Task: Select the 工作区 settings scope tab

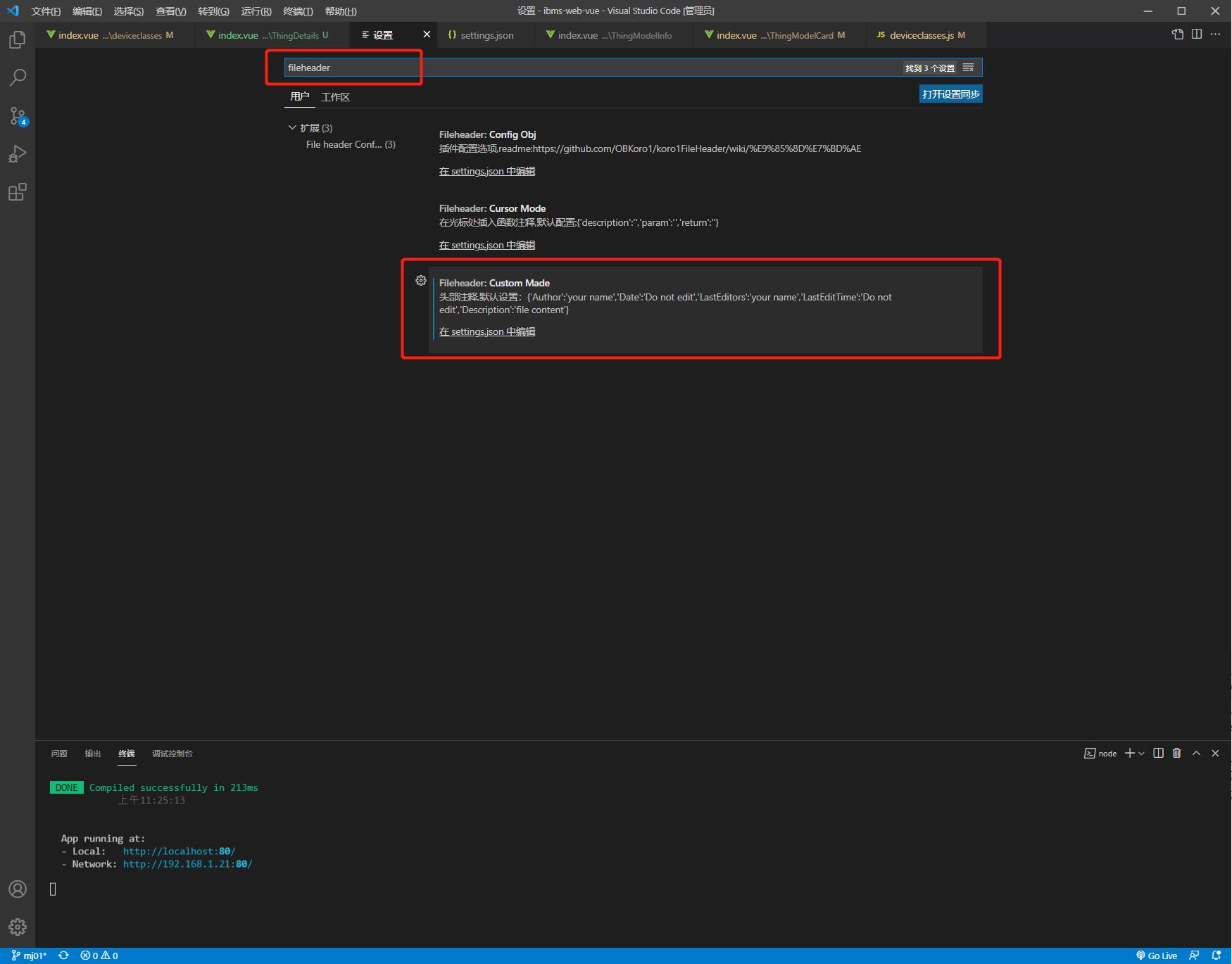Action: (x=335, y=97)
